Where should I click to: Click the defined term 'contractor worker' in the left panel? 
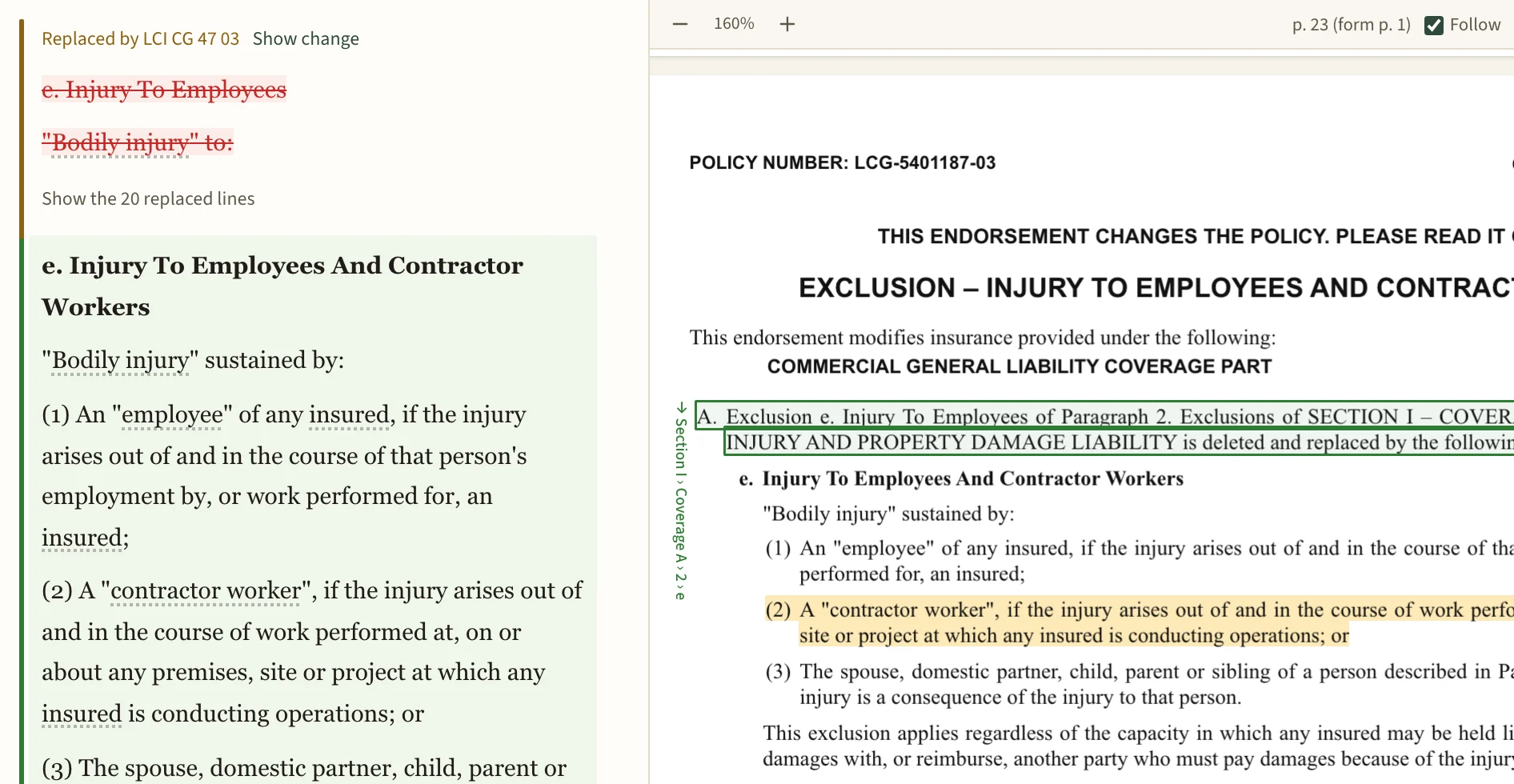click(x=206, y=590)
